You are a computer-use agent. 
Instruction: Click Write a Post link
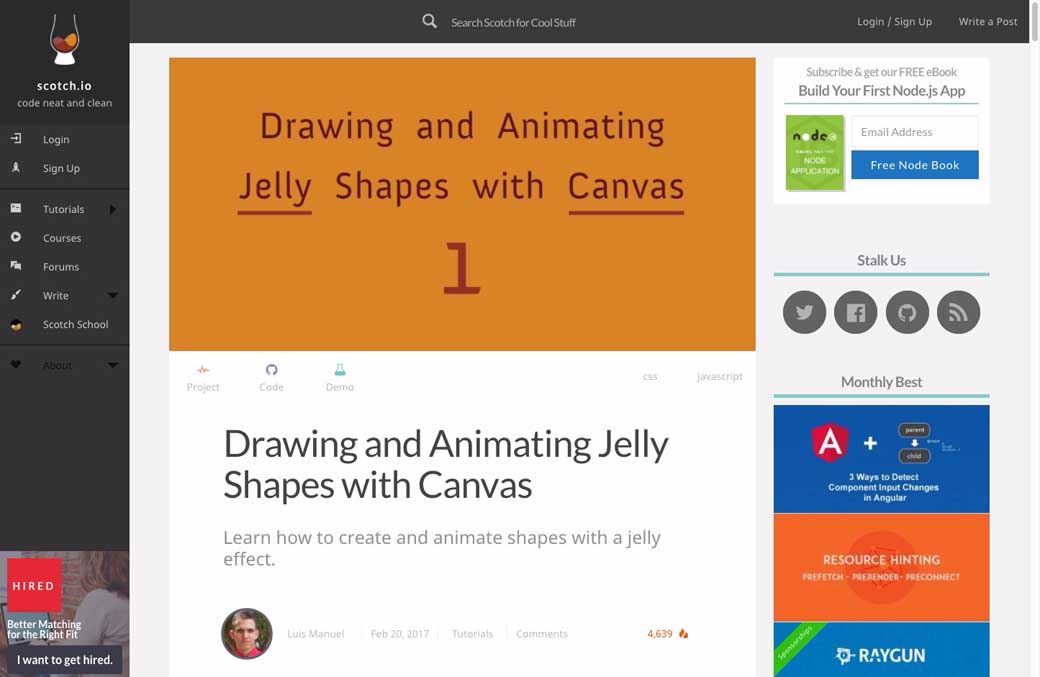[x=987, y=21]
